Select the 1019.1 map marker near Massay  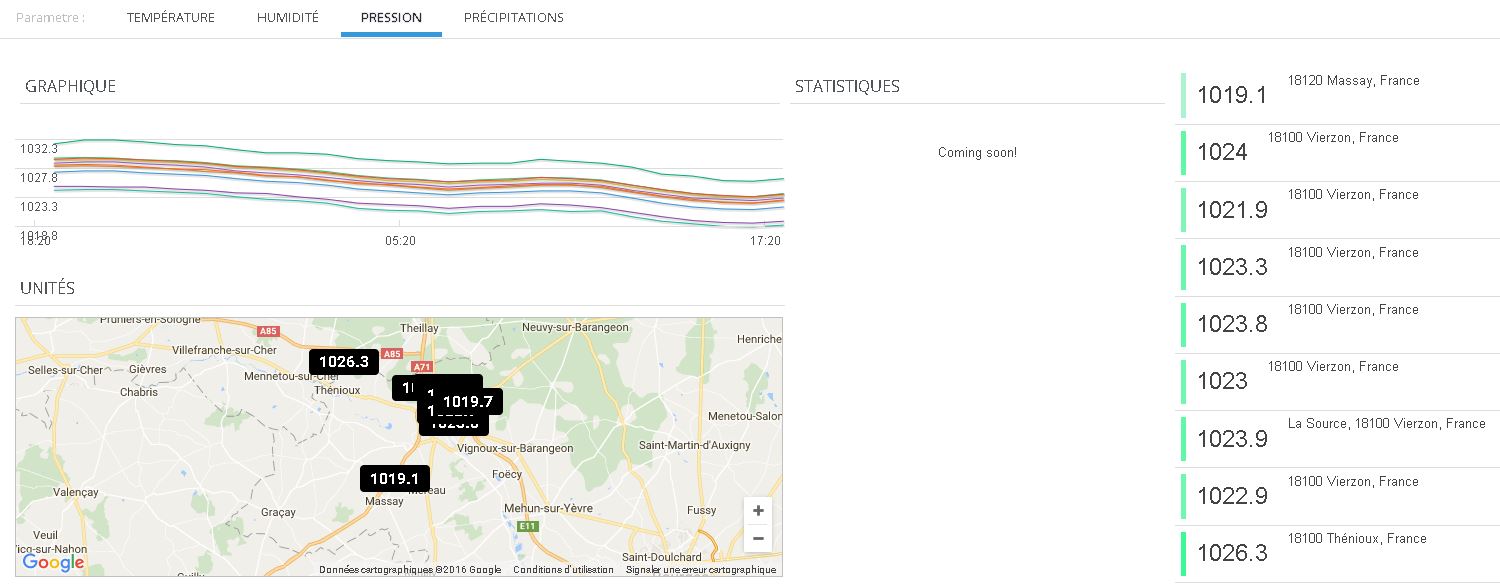pos(395,479)
